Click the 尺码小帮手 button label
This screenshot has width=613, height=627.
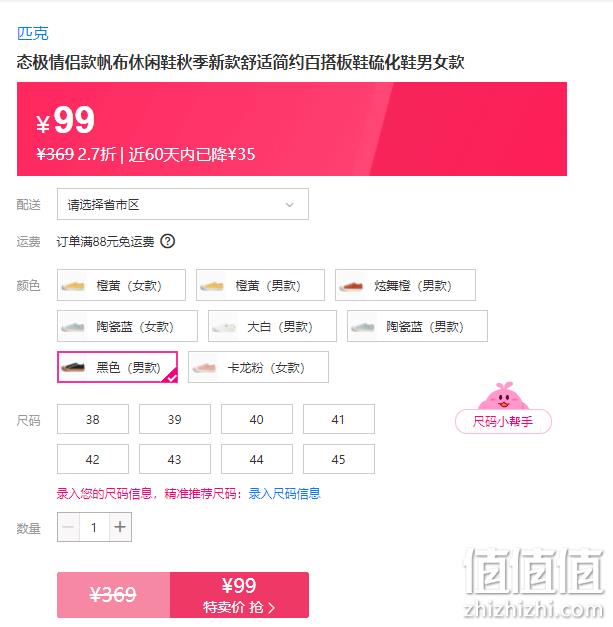(x=503, y=421)
